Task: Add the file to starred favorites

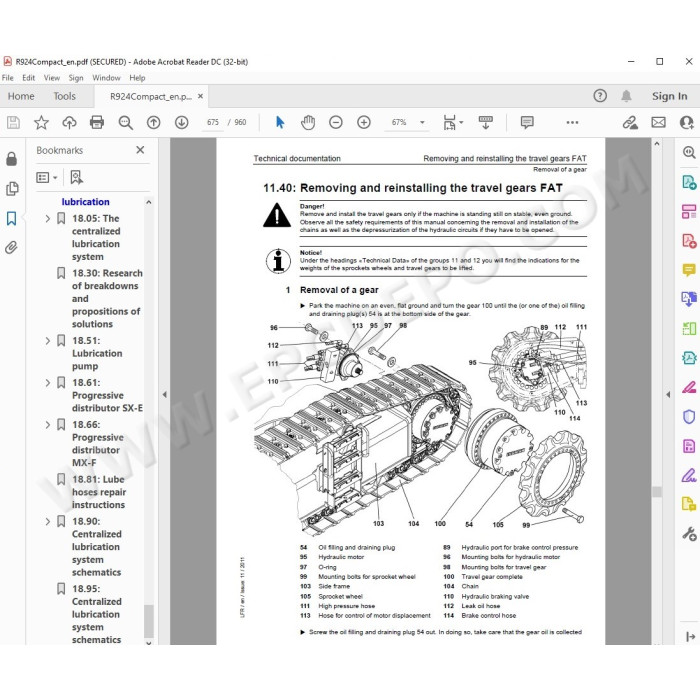Action: pos(42,122)
